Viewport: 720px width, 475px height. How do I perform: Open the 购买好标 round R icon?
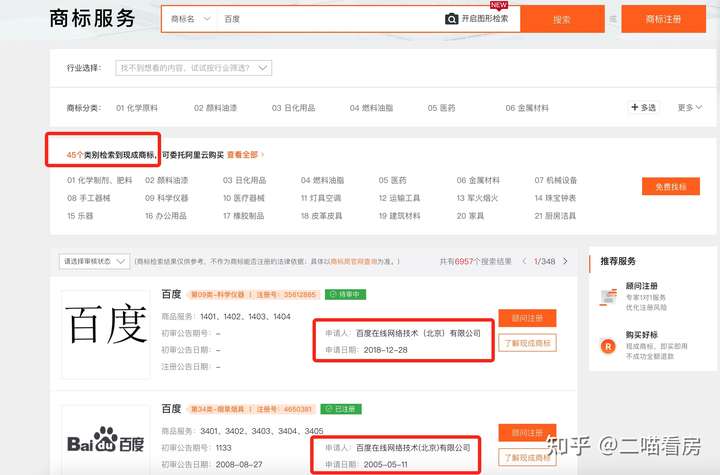[608, 346]
